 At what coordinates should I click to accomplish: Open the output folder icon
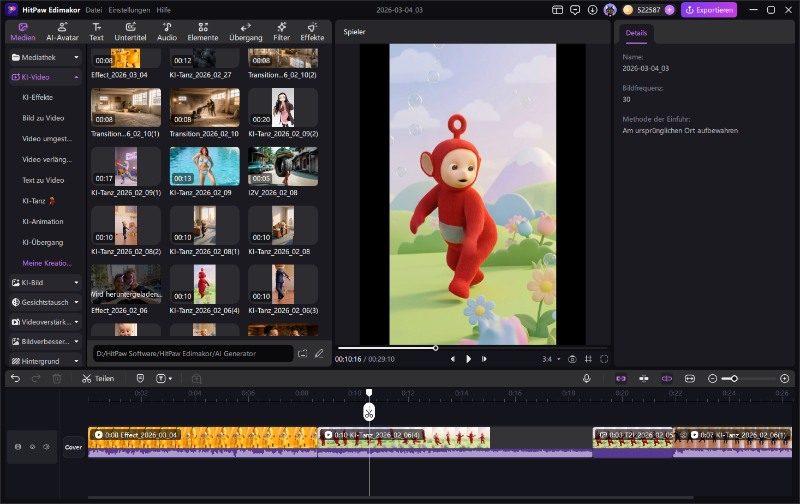303,353
